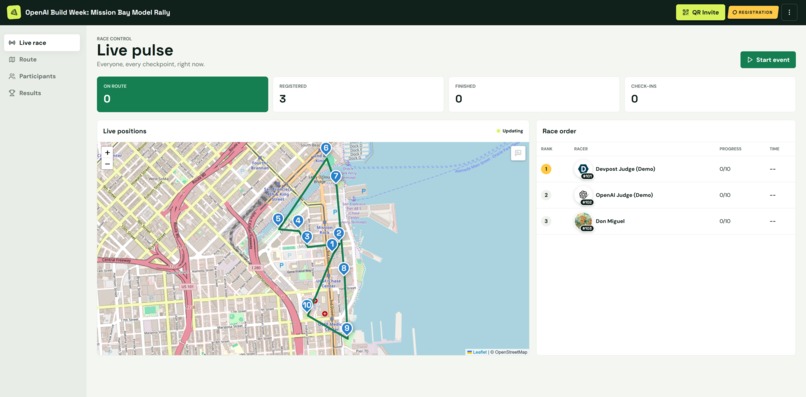Select the Don Miguel racer name
This screenshot has height=397, width=806.
[610, 221]
